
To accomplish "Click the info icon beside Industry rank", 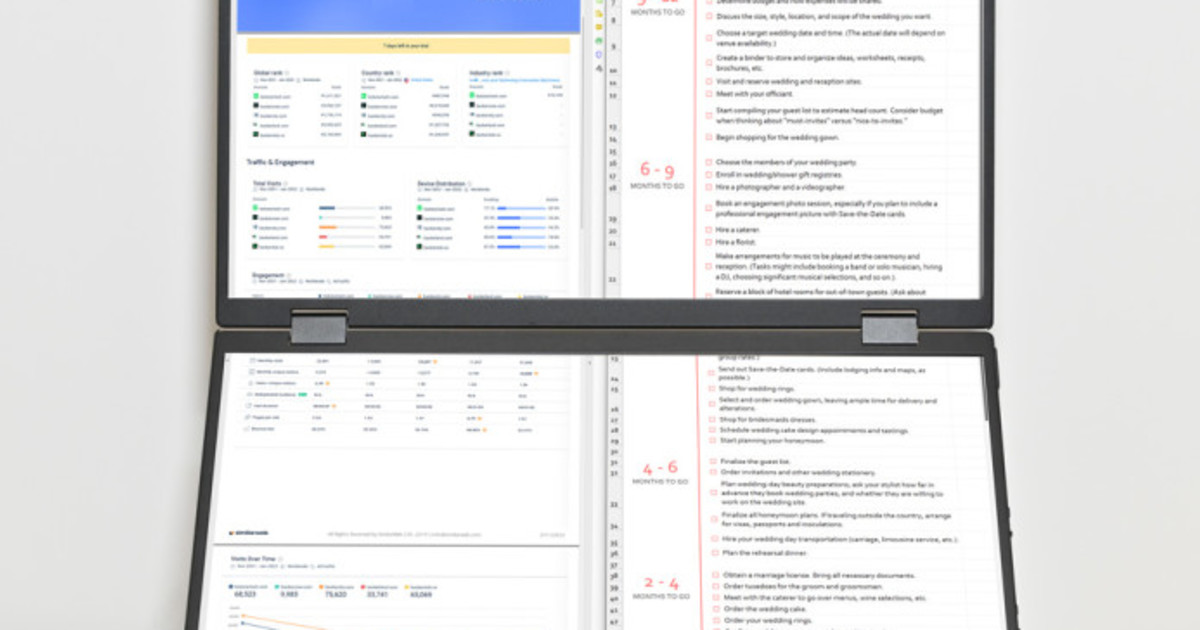I will click(506, 73).
